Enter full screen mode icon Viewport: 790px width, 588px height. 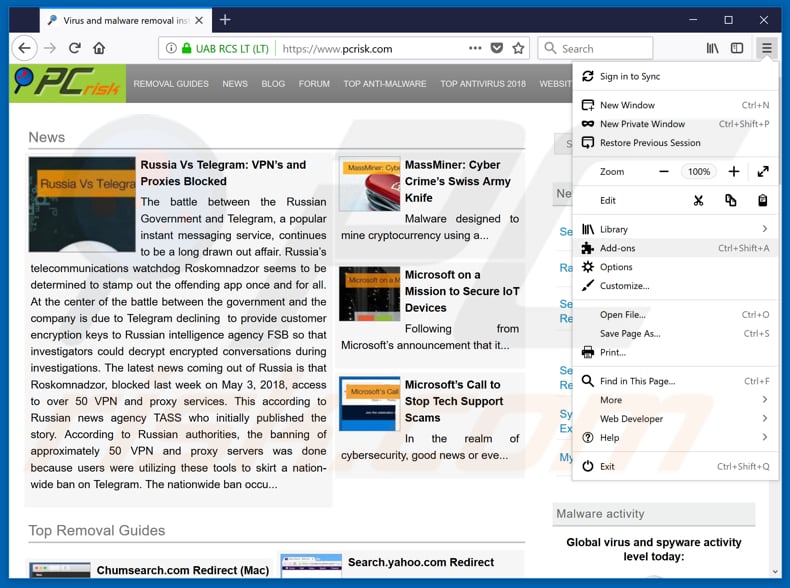tap(763, 172)
